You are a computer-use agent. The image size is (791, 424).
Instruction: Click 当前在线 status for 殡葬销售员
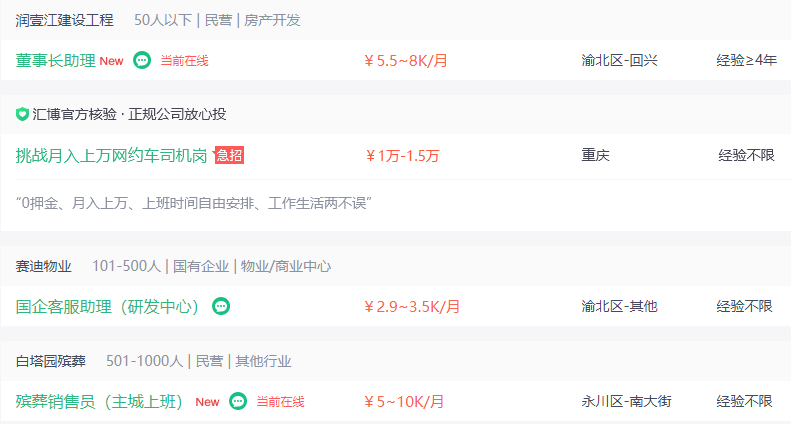[x=280, y=402]
